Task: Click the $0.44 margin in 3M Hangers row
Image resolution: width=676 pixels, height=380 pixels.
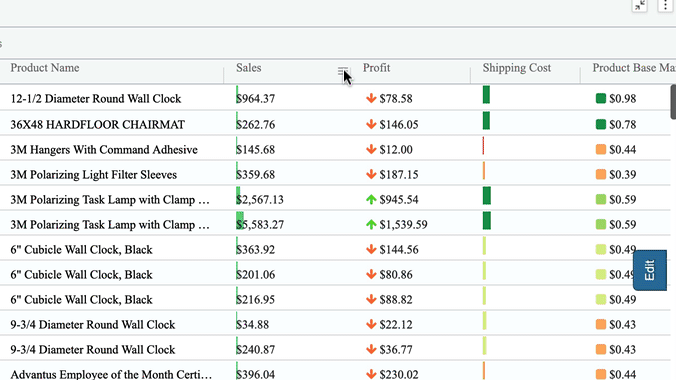Action: (623, 150)
